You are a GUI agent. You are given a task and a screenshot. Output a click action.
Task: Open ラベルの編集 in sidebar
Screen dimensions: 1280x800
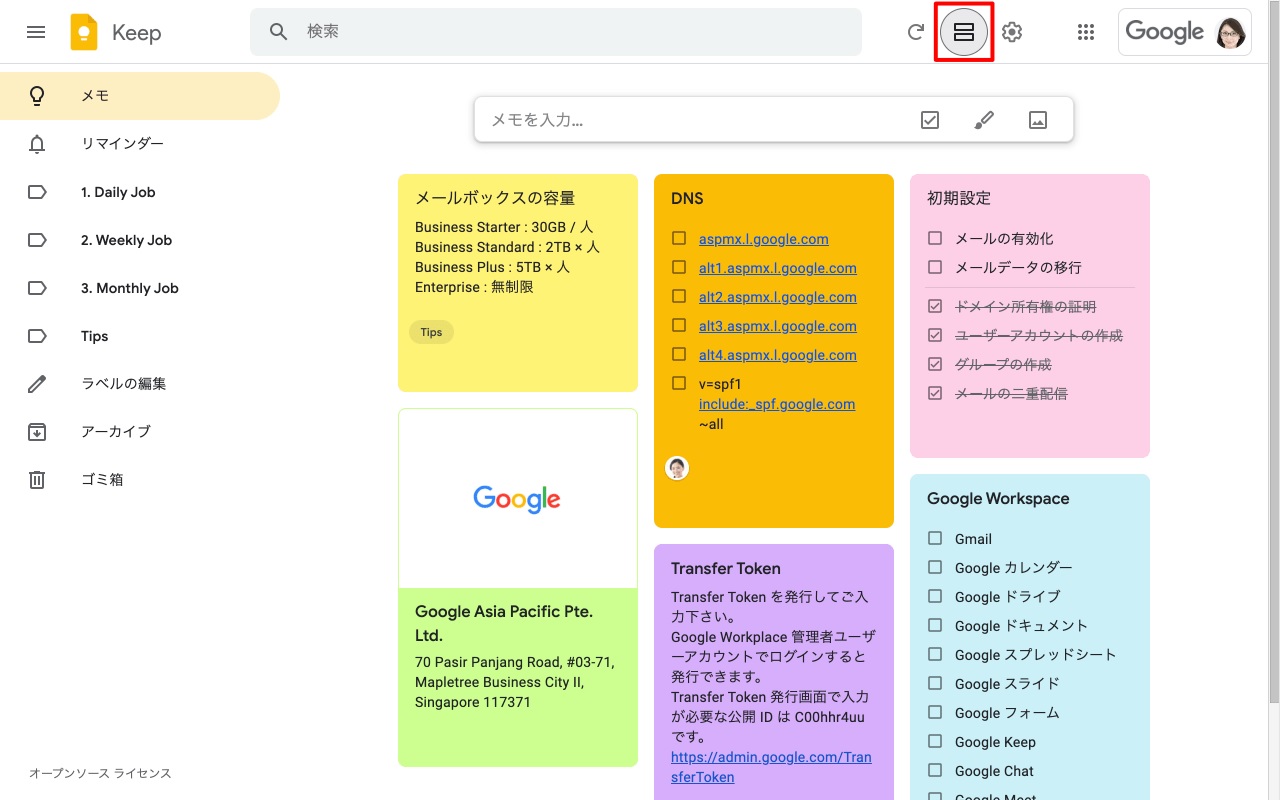(x=140, y=384)
